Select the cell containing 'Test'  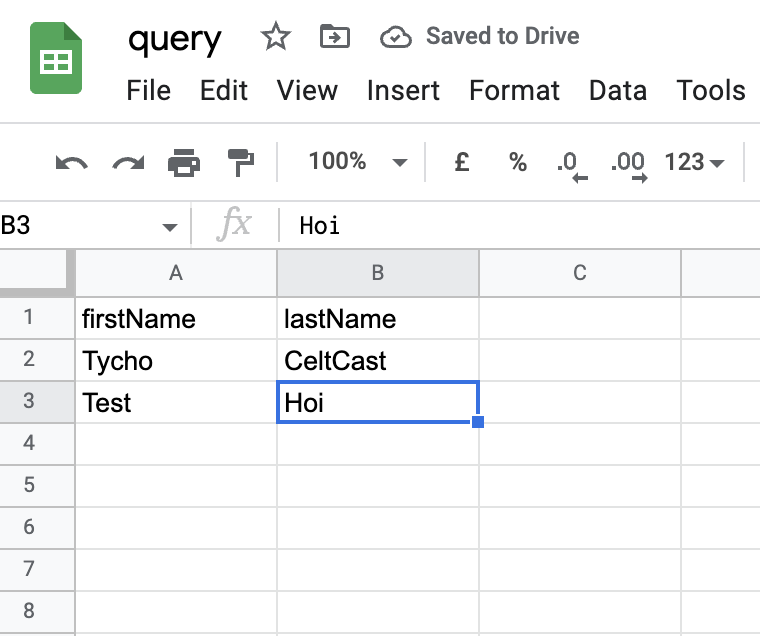point(176,402)
